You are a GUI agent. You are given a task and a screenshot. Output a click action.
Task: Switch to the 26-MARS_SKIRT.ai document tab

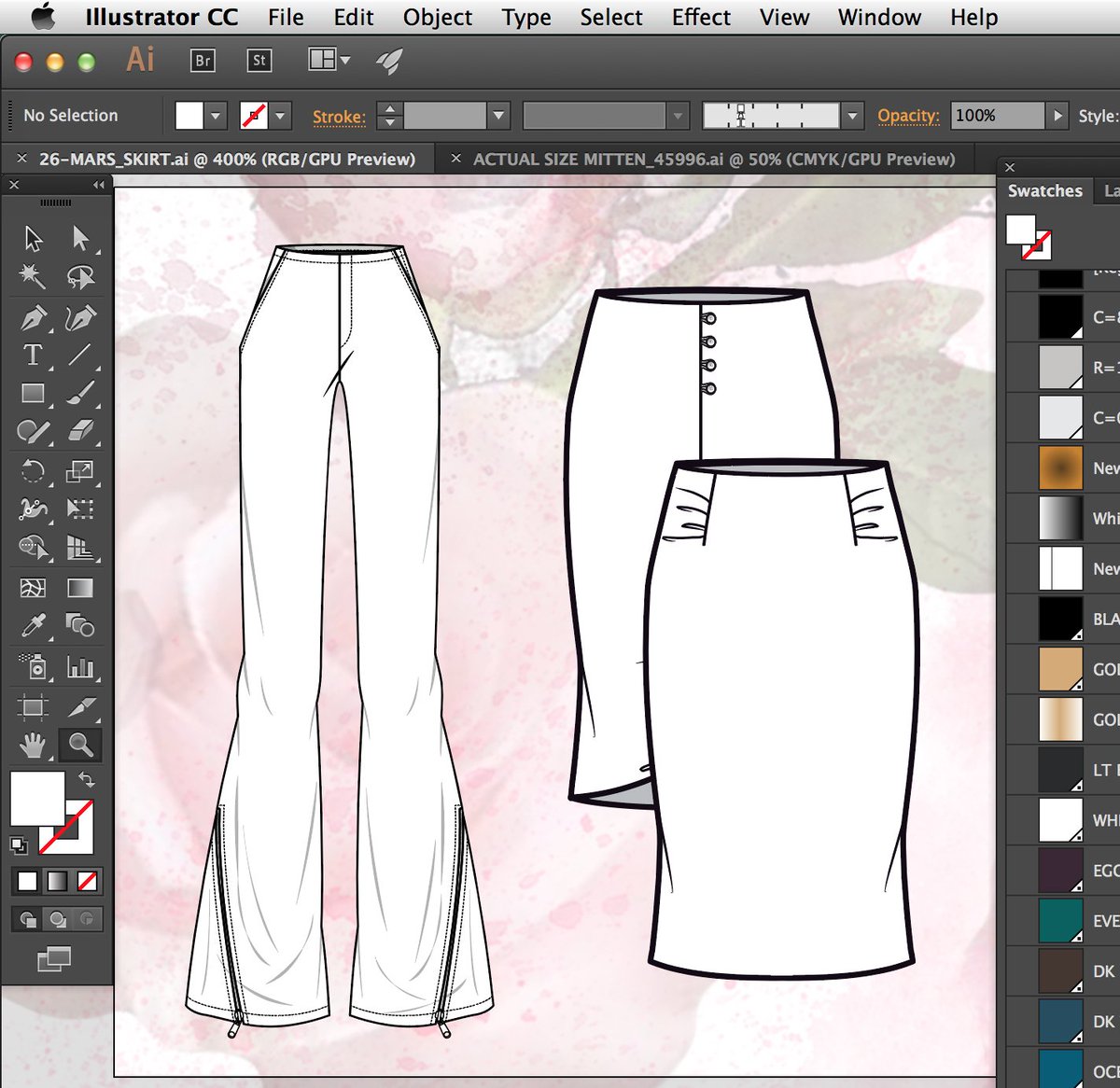[227, 159]
